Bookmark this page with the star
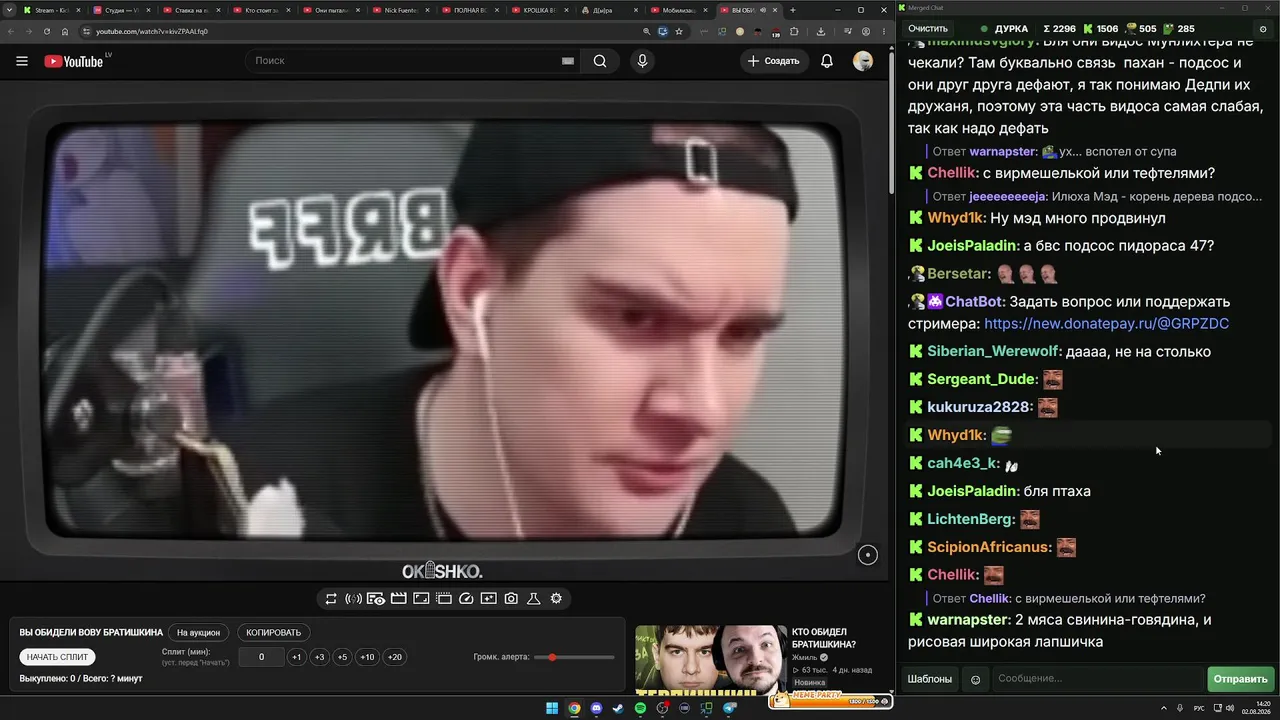Image resolution: width=1280 pixels, height=720 pixels. pos(679,31)
